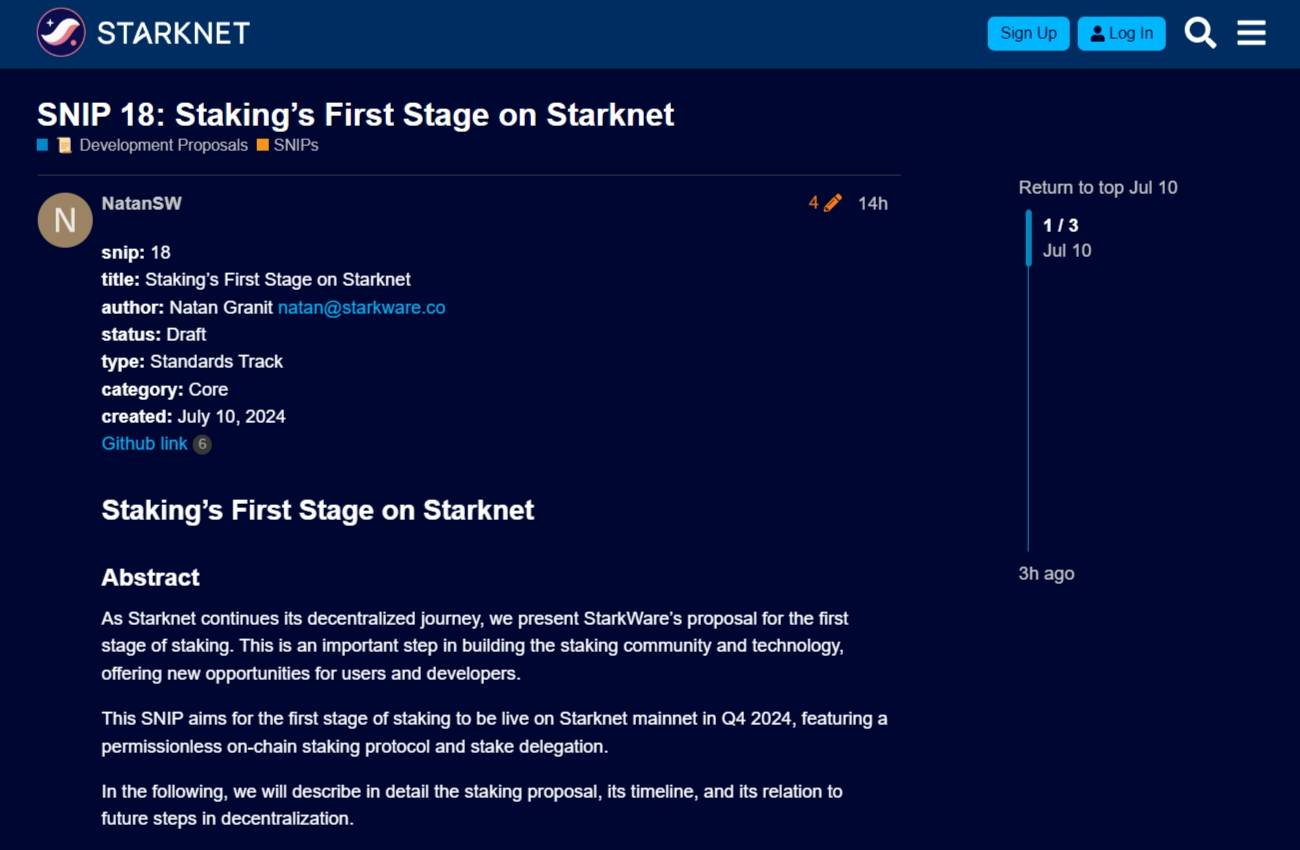Open the NatanSW username profile link

tap(142, 203)
